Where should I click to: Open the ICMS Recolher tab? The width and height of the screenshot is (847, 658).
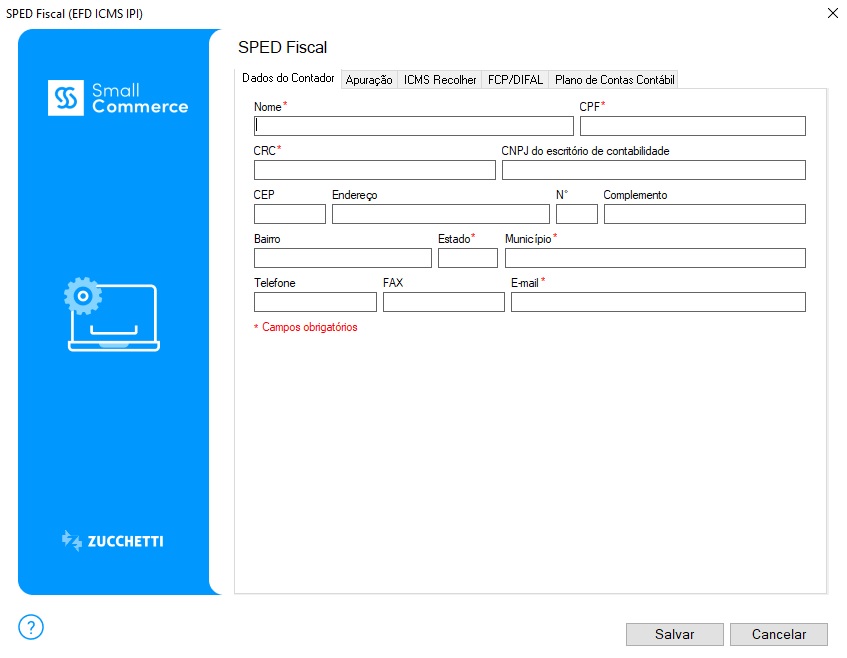(x=440, y=80)
